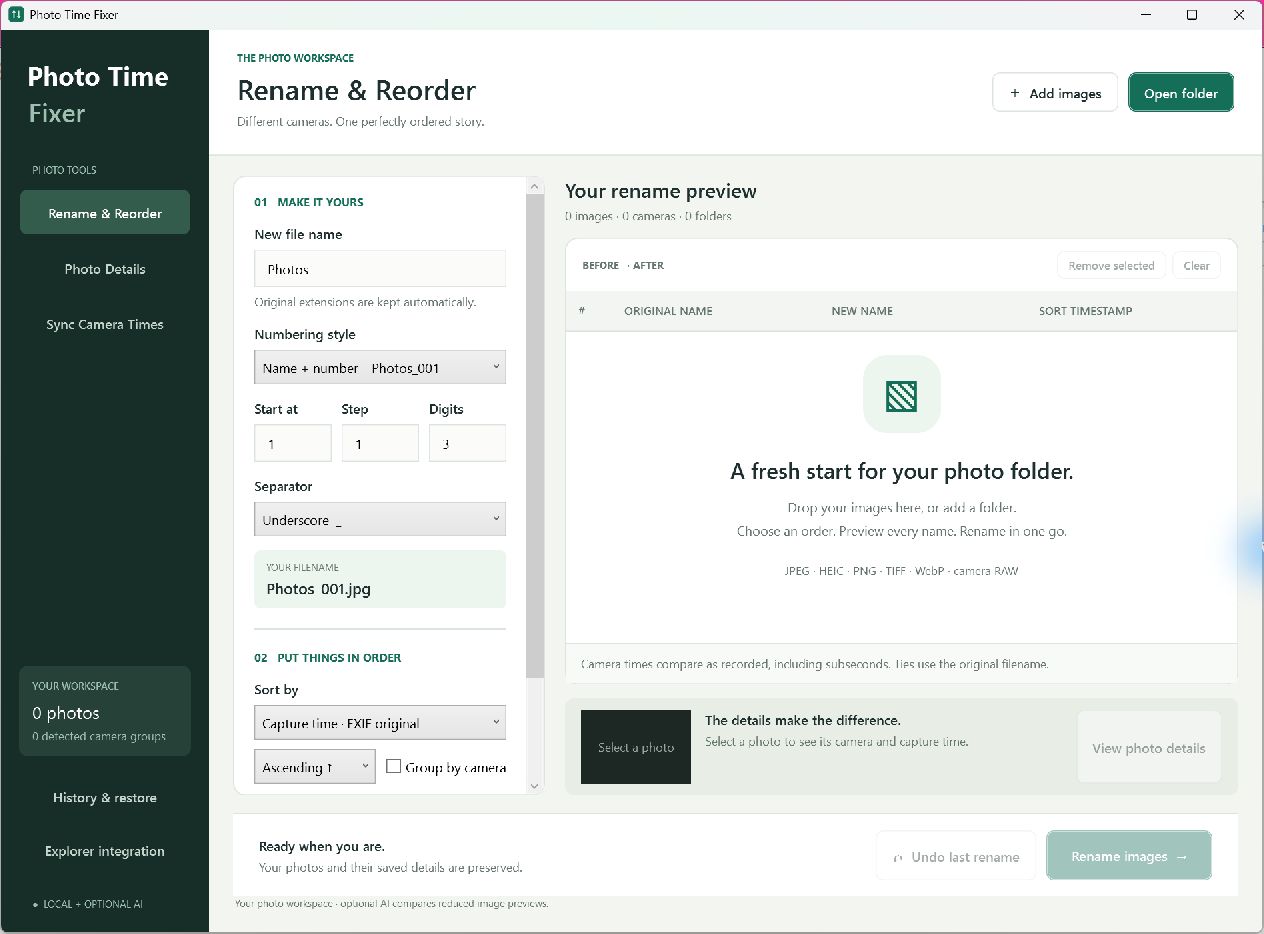
Task: Click the scroll down arrow of settings panel
Action: click(535, 786)
